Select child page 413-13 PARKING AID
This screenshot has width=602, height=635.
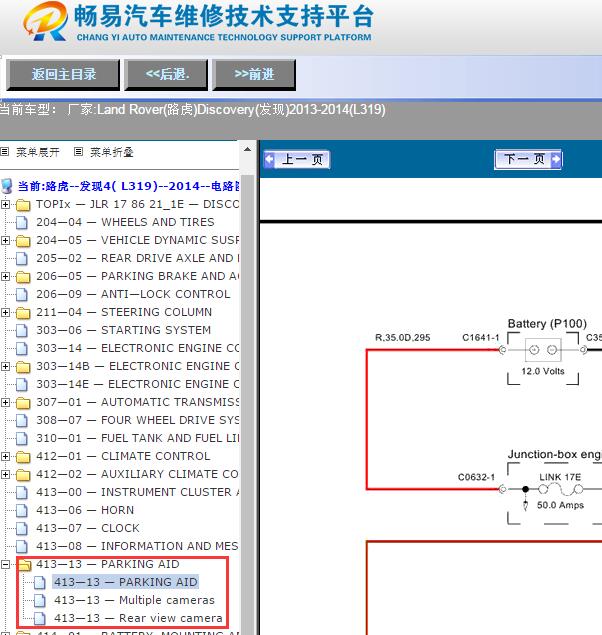pos(126,582)
